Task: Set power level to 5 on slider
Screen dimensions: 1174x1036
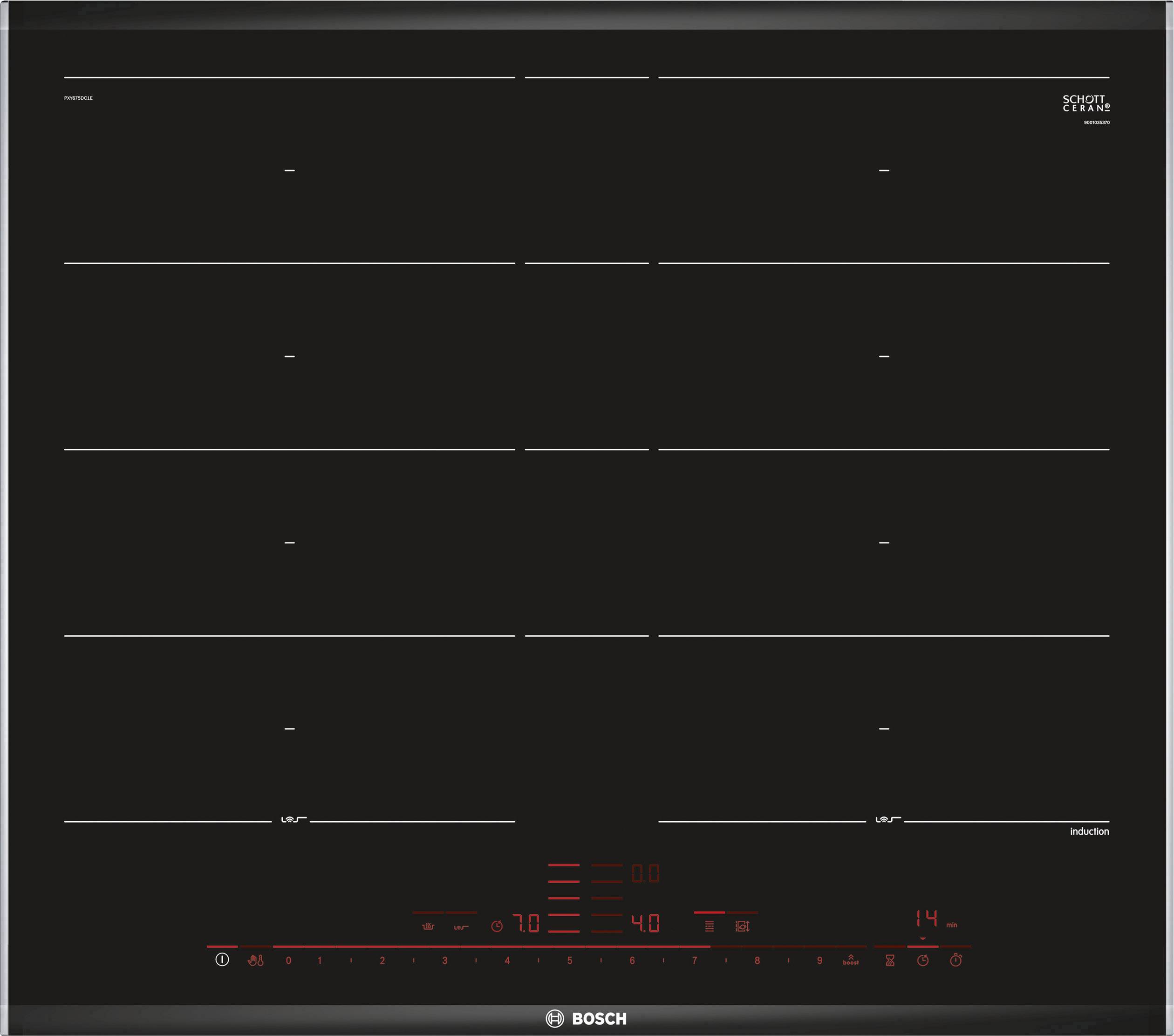Action: click(x=570, y=961)
